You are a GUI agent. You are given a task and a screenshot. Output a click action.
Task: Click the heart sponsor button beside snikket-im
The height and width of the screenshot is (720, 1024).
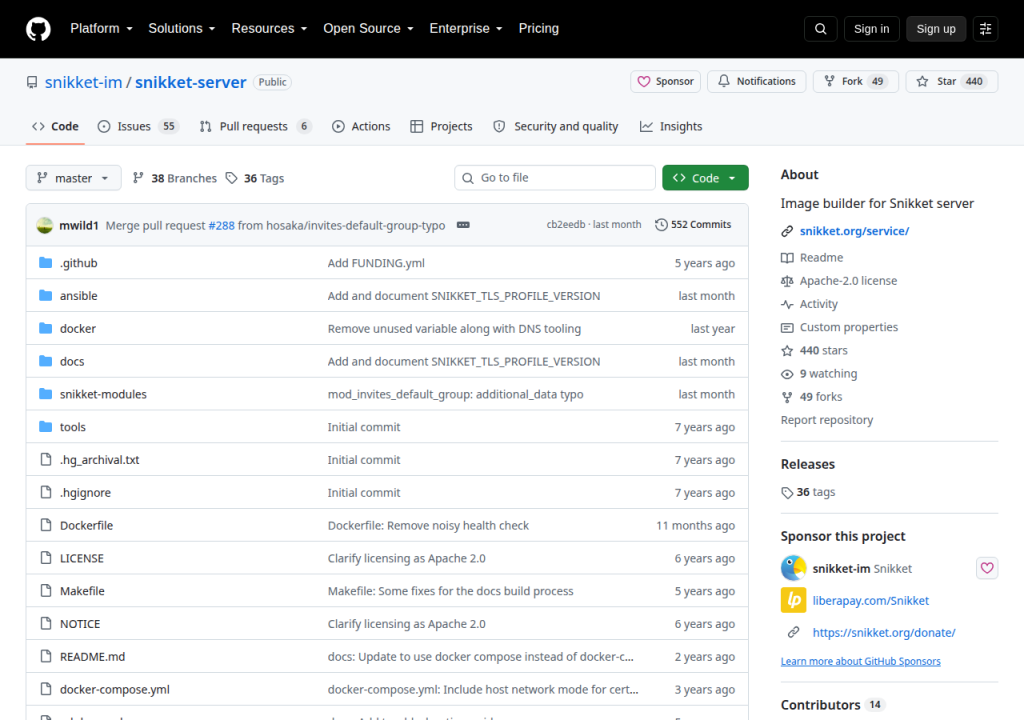coord(987,568)
